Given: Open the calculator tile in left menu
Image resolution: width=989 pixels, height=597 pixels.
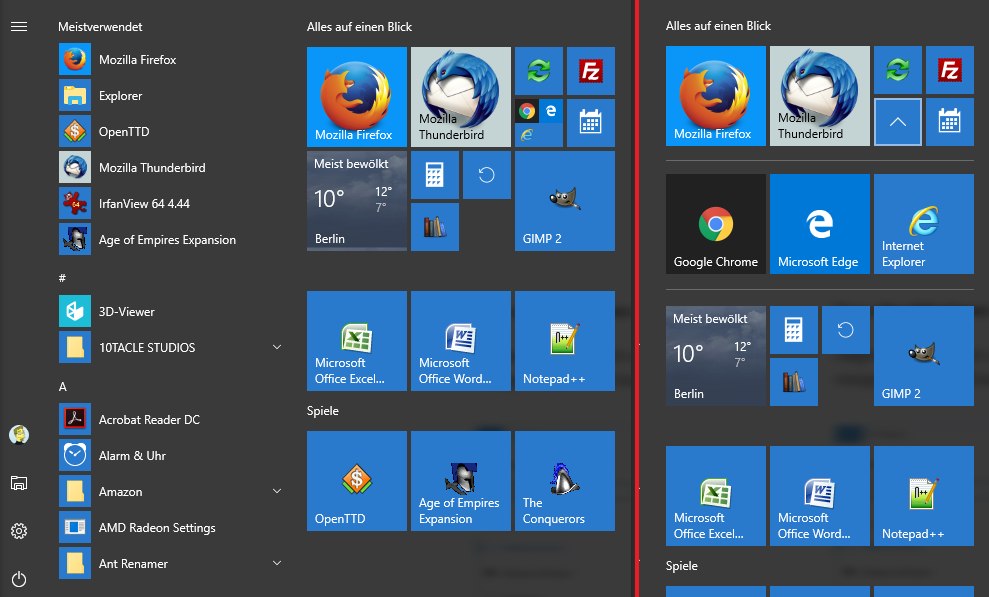Looking at the screenshot, I should [435, 175].
